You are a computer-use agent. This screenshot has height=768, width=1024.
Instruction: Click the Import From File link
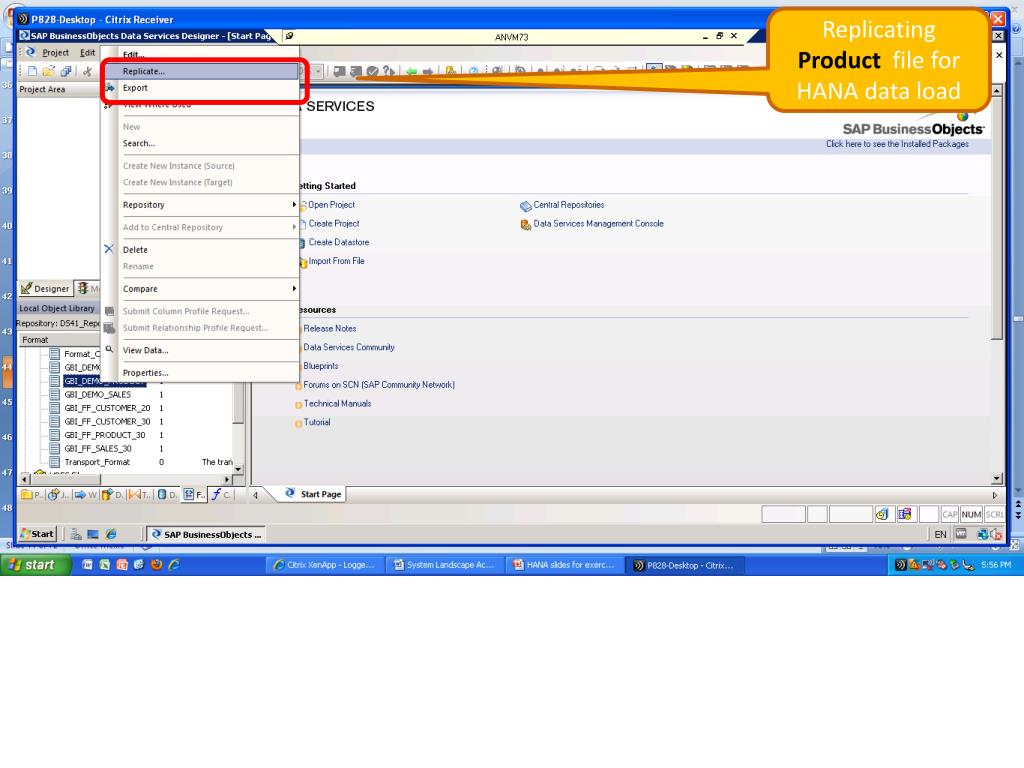pyautogui.click(x=336, y=261)
